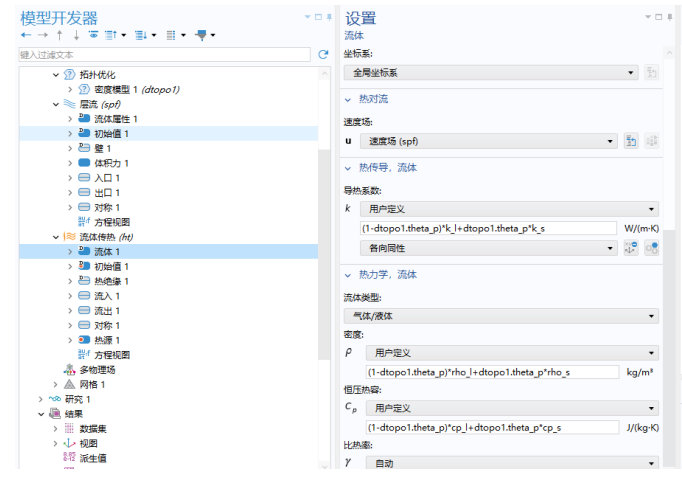Click the axis icon beside 各向同性 dropdown
This screenshot has height=481, width=682.
(x=631, y=248)
